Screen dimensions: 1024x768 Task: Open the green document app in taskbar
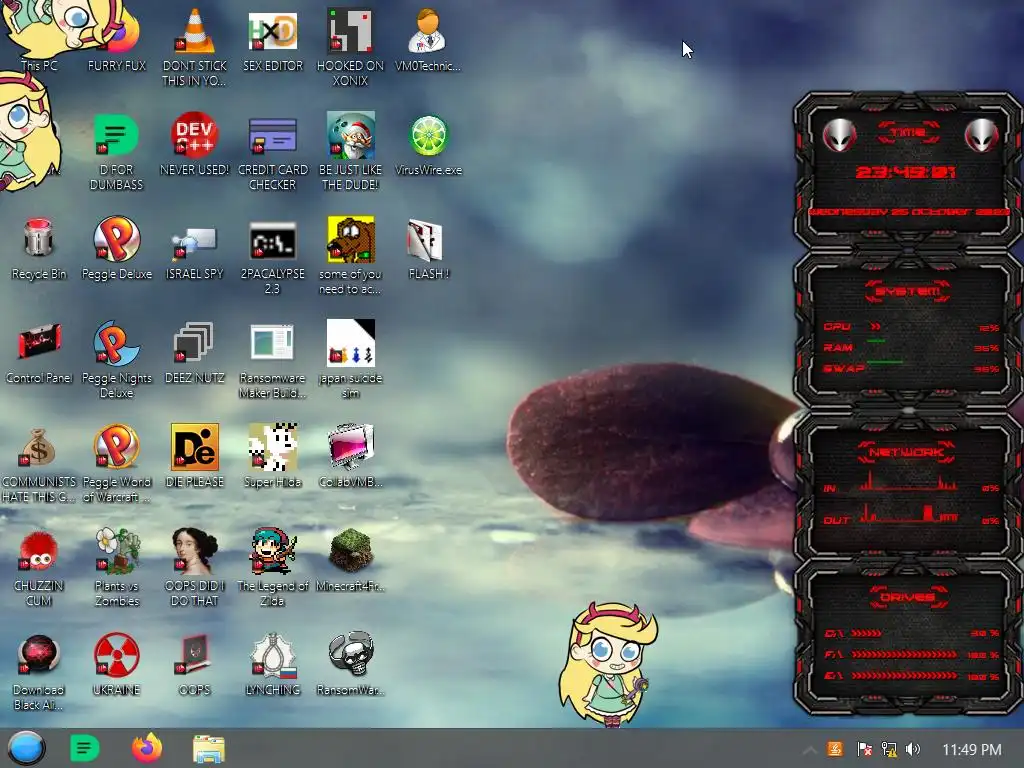click(x=84, y=748)
